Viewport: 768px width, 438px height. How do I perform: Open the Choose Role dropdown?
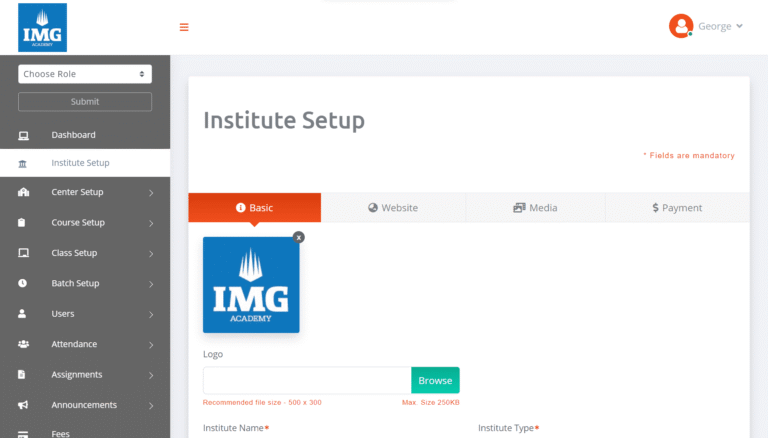85,74
